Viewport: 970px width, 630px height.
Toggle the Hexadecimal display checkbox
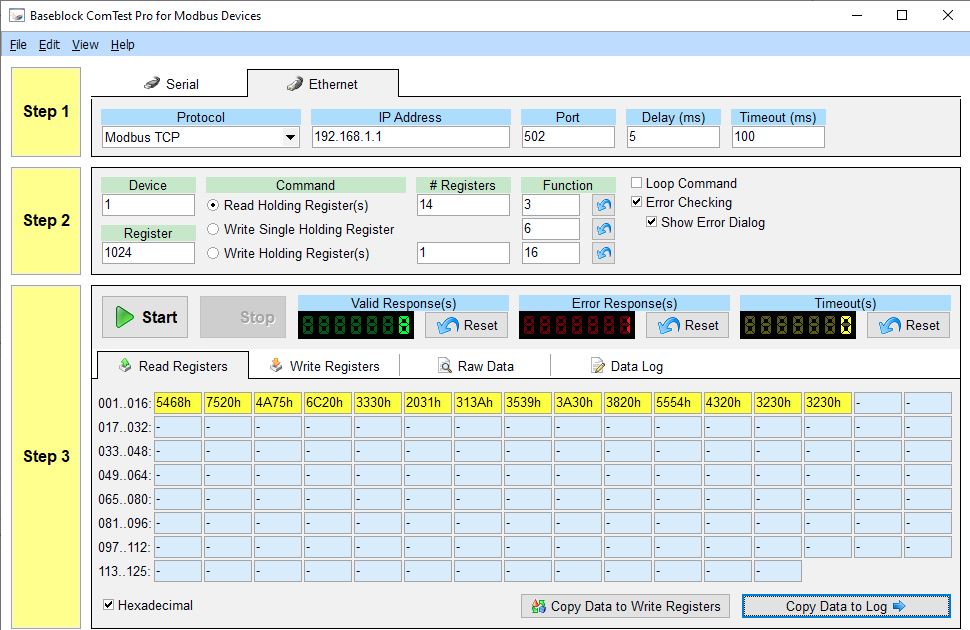point(110,605)
